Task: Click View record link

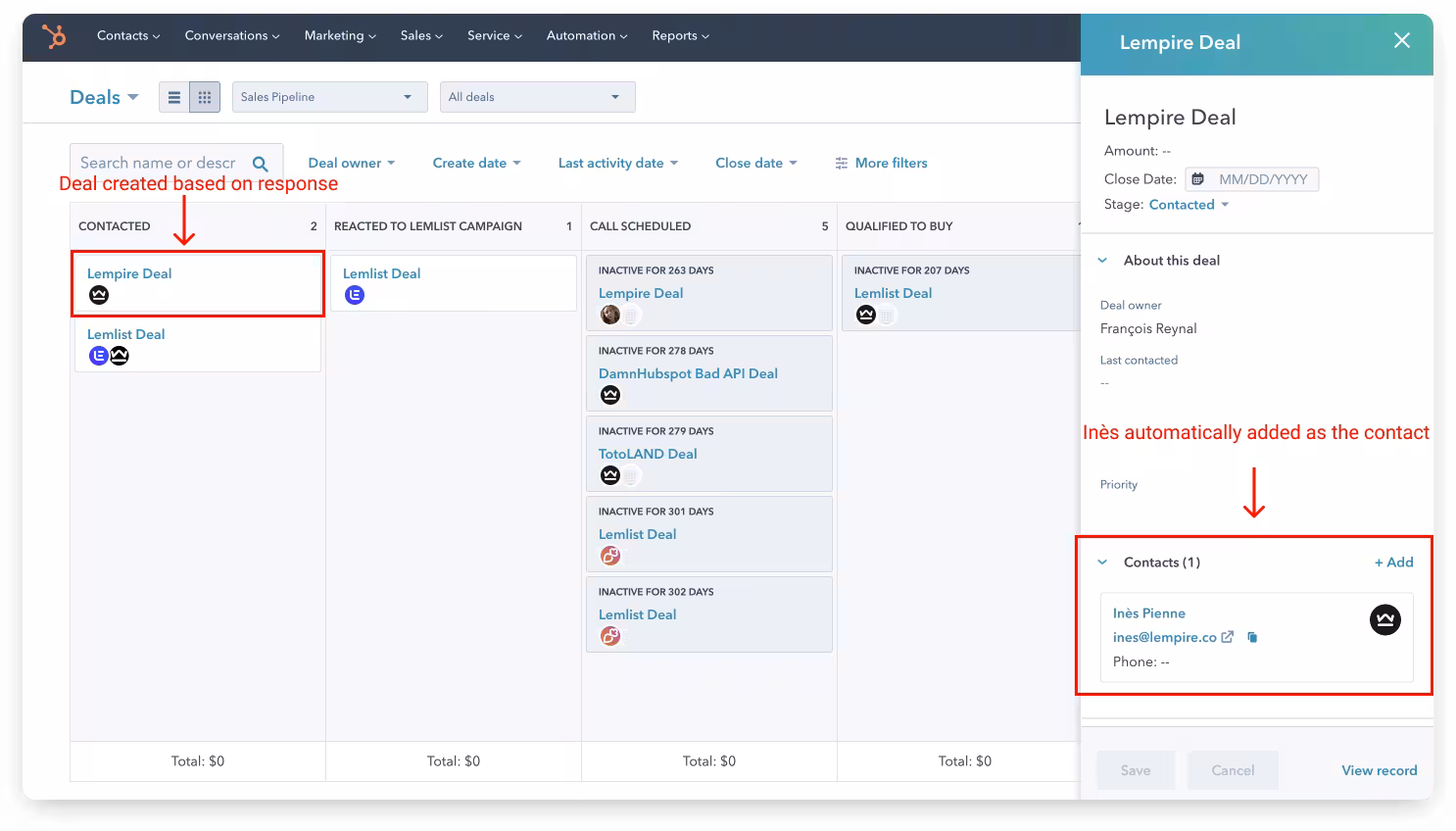Action: tap(1379, 770)
